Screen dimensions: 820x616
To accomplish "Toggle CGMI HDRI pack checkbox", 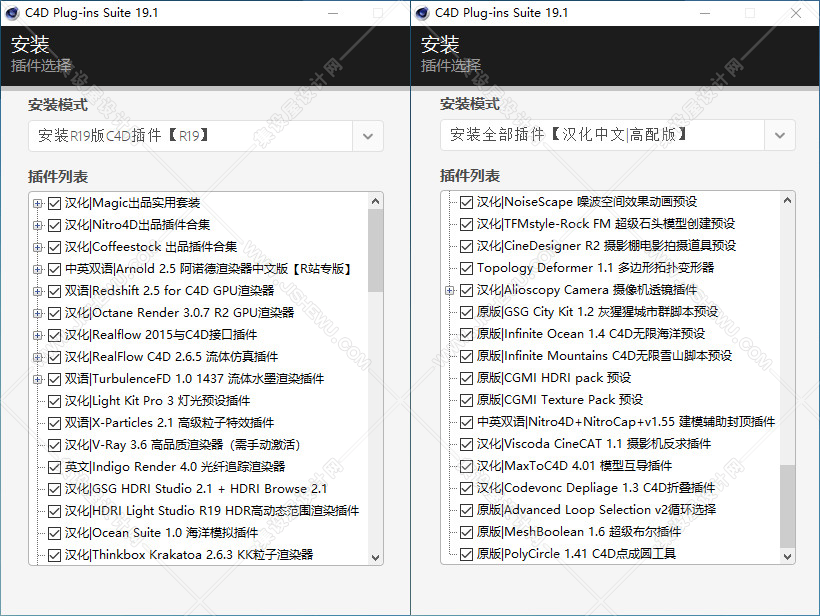I will 466,378.
